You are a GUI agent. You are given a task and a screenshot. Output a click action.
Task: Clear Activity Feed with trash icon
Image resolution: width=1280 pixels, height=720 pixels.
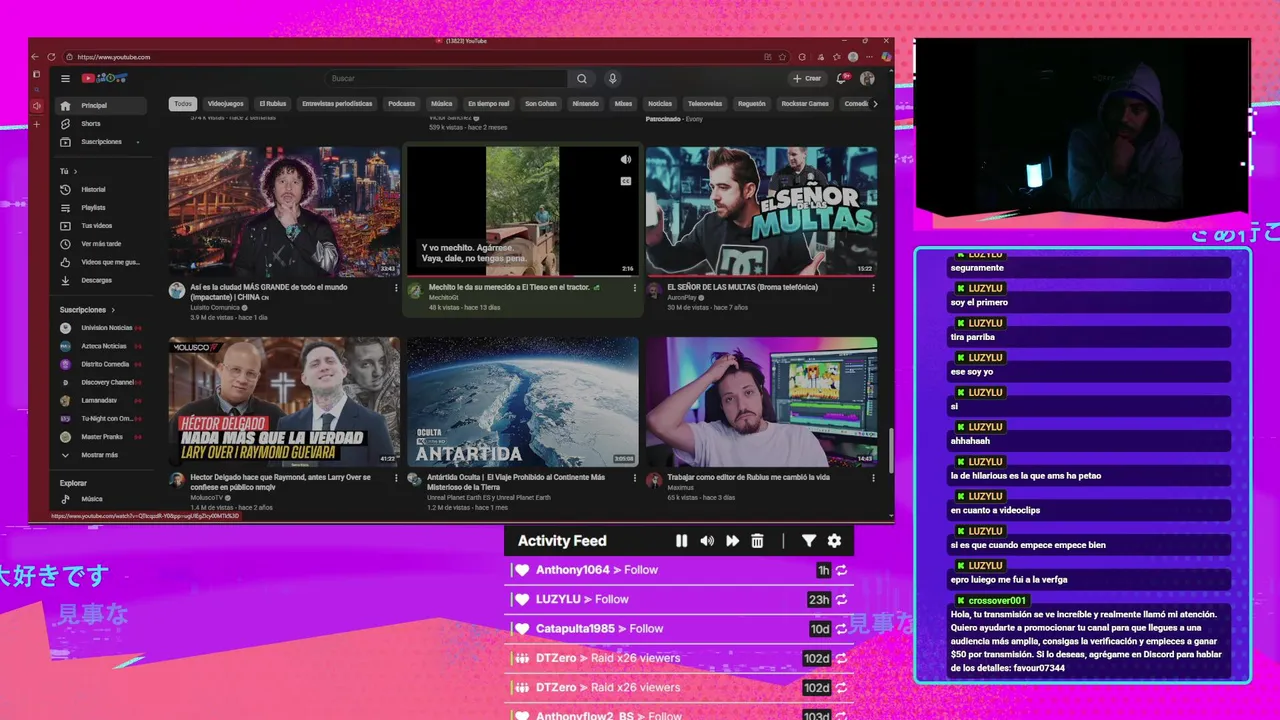pos(757,541)
